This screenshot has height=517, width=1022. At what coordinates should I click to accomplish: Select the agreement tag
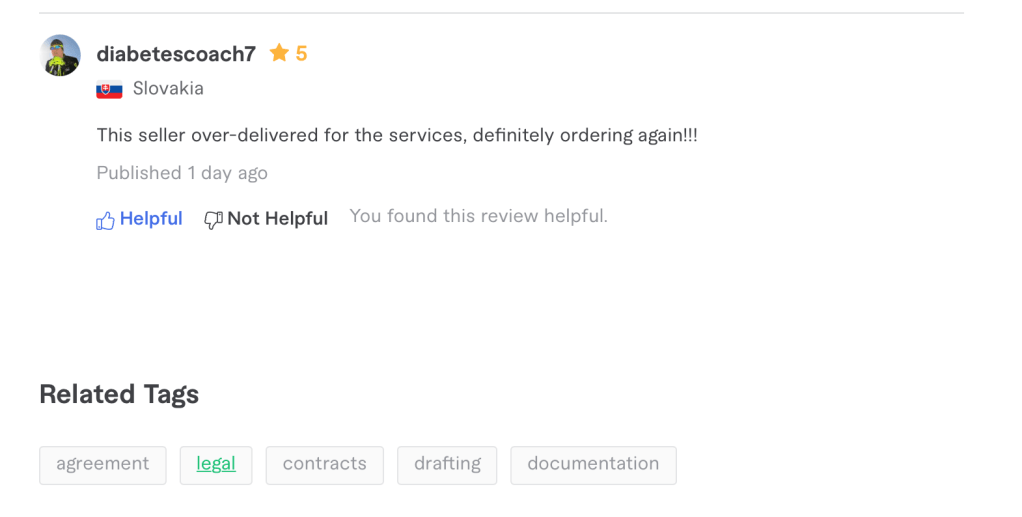pos(103,465)
